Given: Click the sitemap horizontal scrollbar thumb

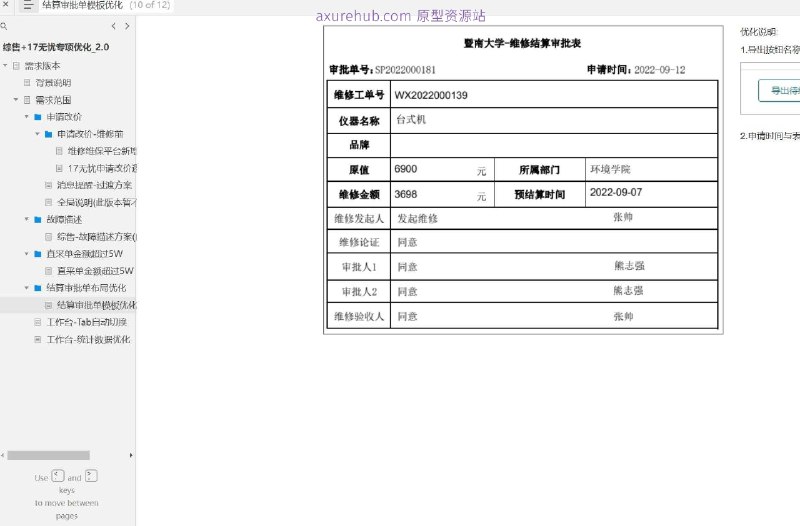Looking at the screenshot, I should tap(48, 455).
